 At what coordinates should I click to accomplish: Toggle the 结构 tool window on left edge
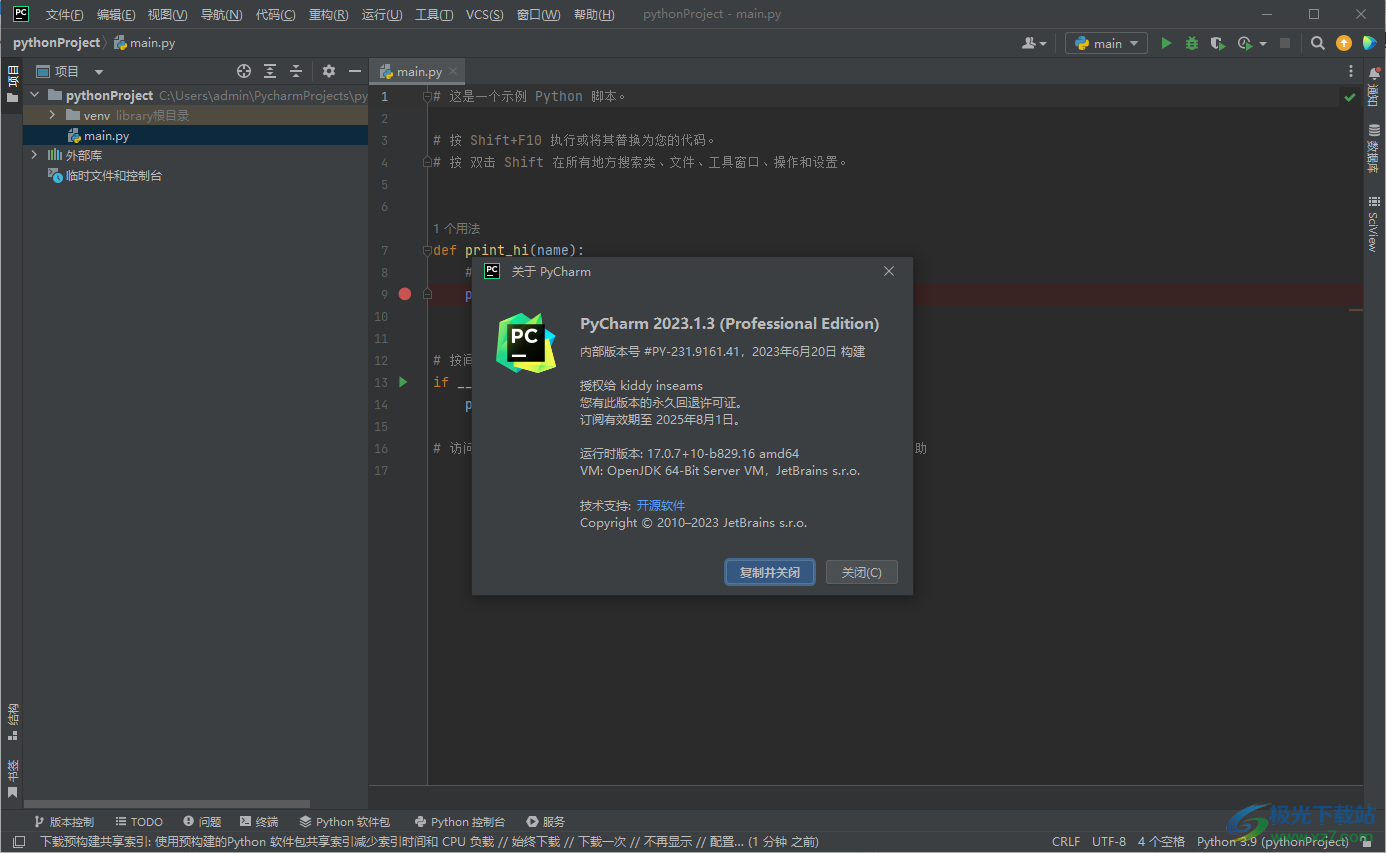(x=12, y=722)
